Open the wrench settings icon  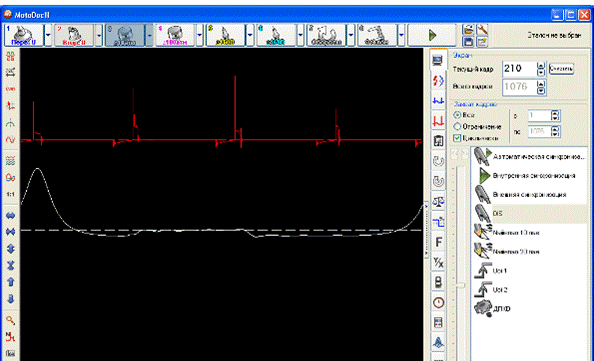tap(482, 29)
